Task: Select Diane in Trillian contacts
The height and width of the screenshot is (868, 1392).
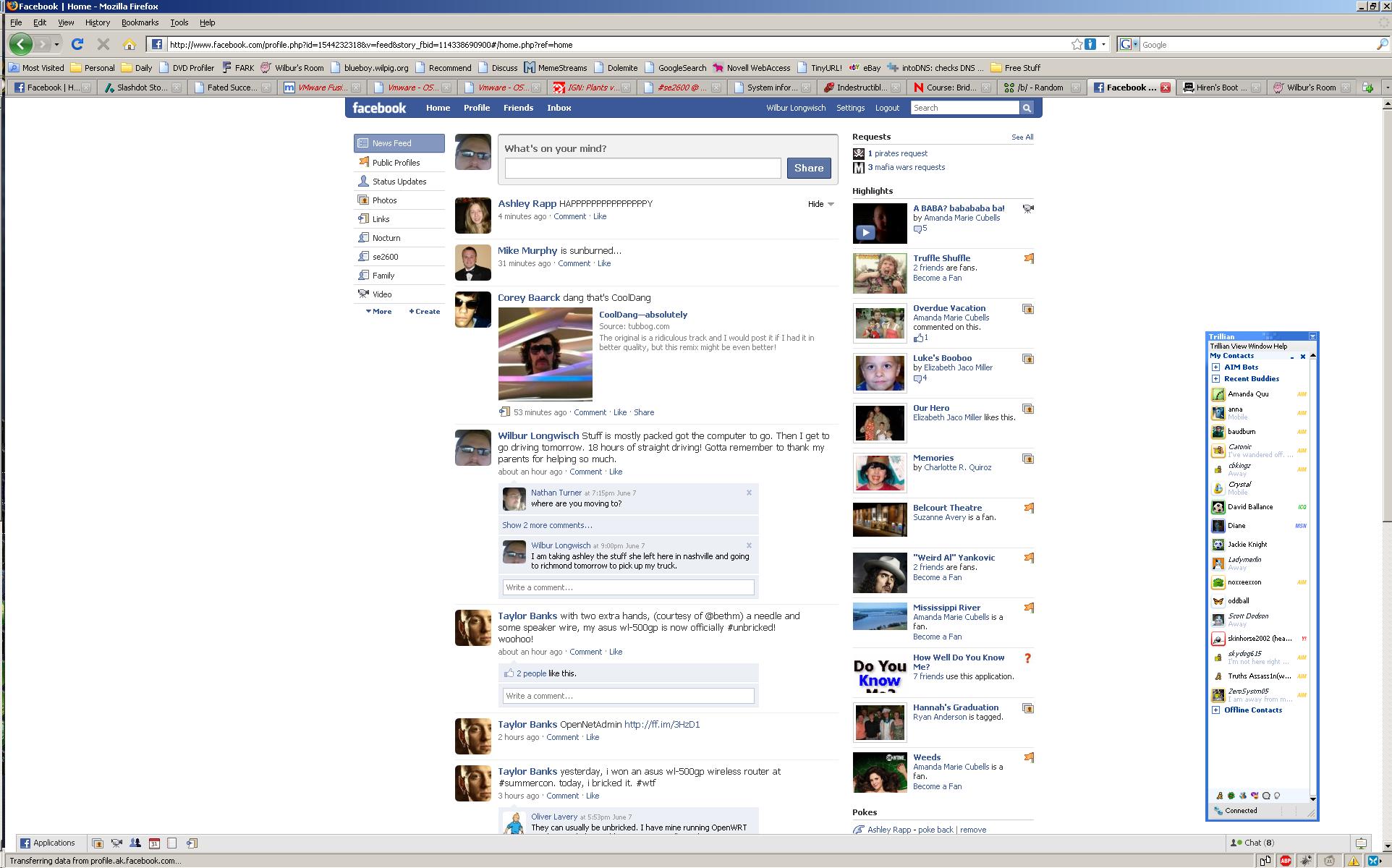Action: coord(1259,526)
